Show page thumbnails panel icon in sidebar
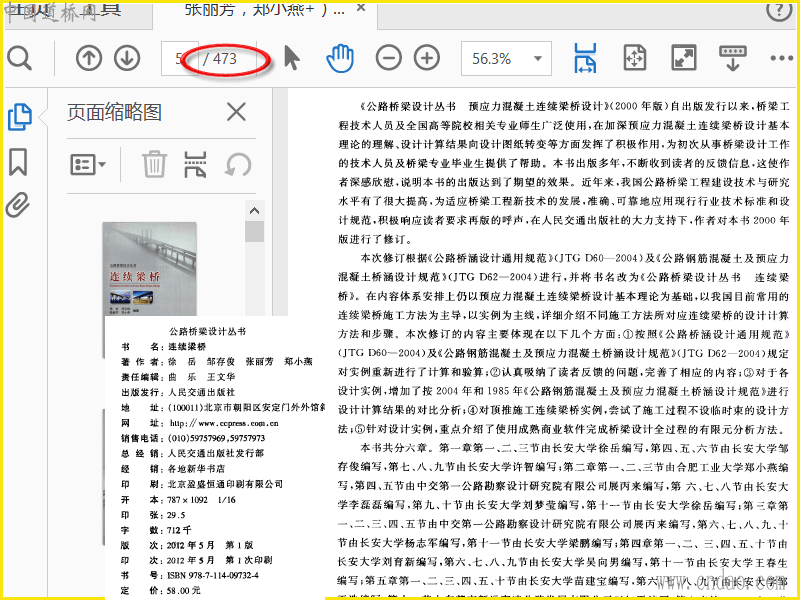The image size is (800, 600). [x=20, y=117]
